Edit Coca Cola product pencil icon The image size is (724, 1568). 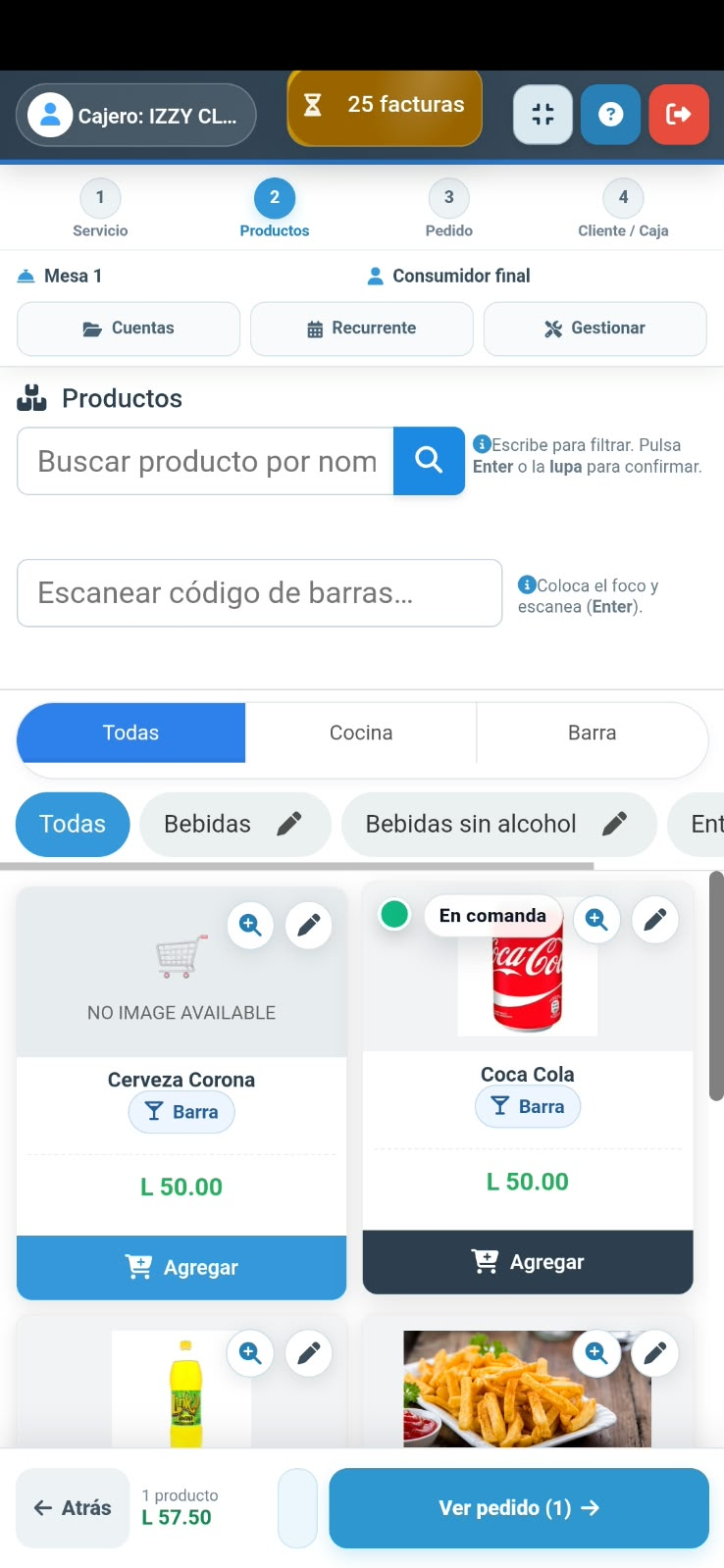coord(655,920)
